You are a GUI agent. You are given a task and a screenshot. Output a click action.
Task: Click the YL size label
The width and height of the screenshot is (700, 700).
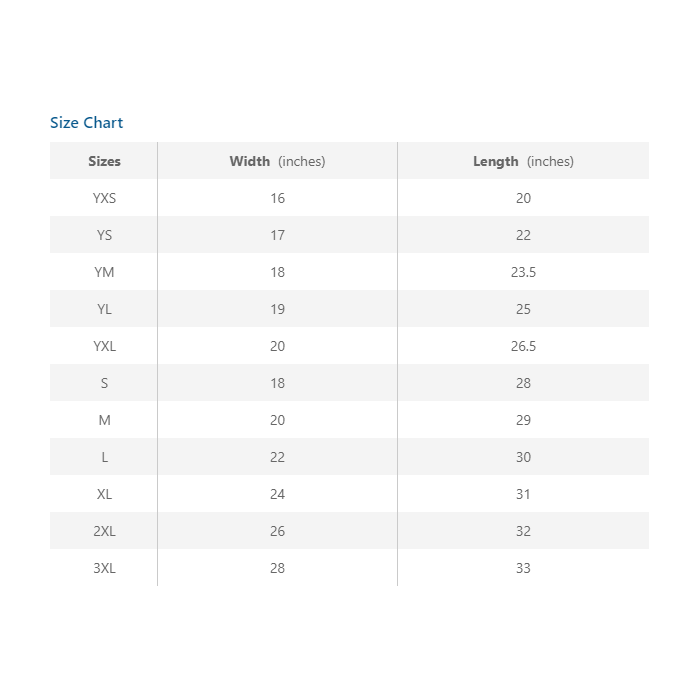104,309
